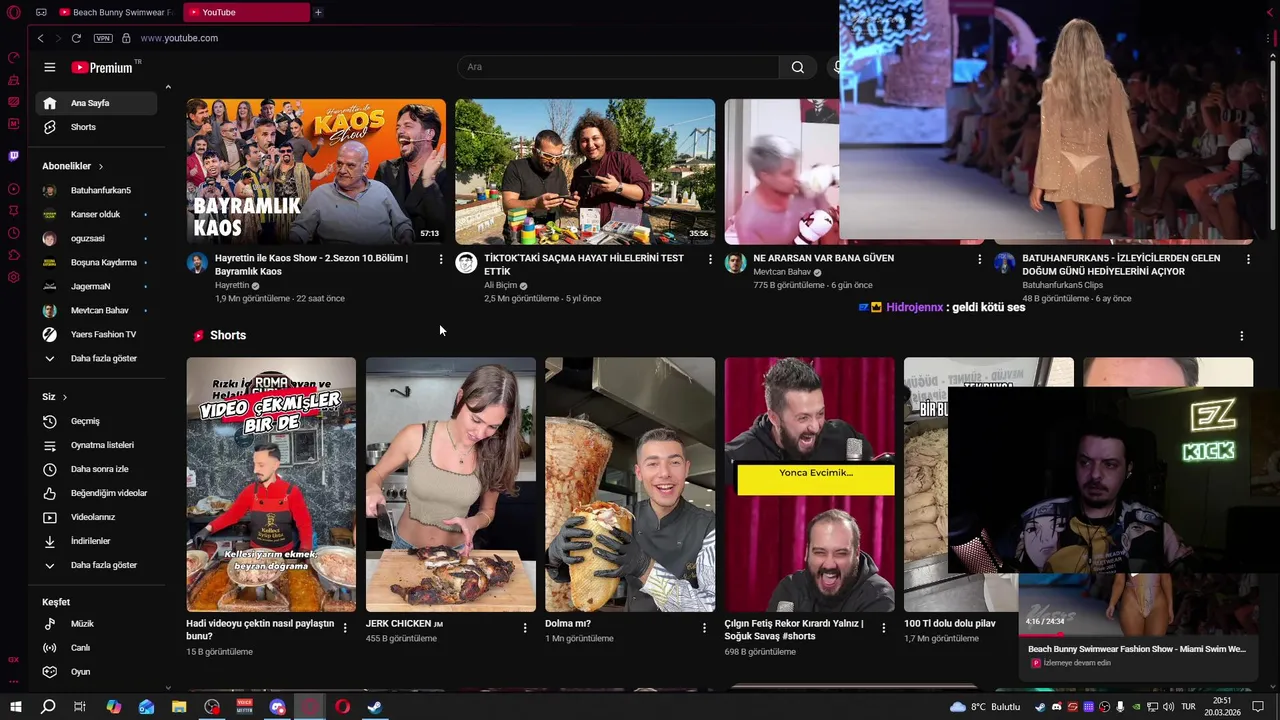Open oguzsasi subscription channel
The image size is (1280, 720).
coord(96,238)
